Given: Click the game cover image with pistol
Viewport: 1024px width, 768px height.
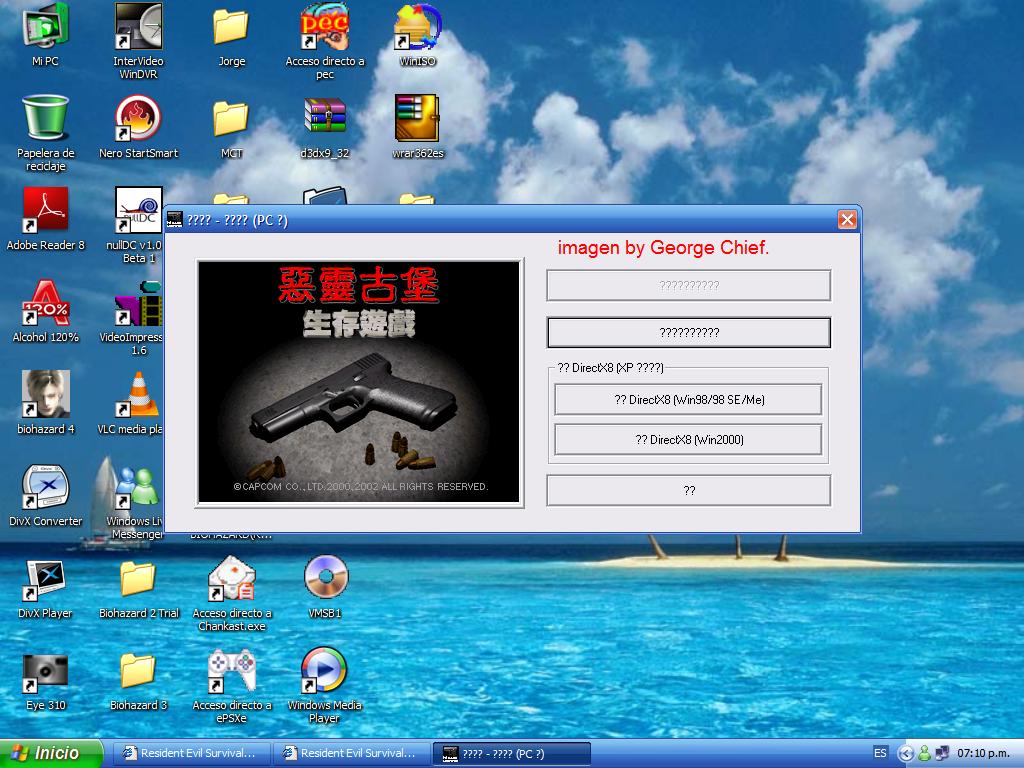Looking at the screenshot, I should (x=359, y=381).
